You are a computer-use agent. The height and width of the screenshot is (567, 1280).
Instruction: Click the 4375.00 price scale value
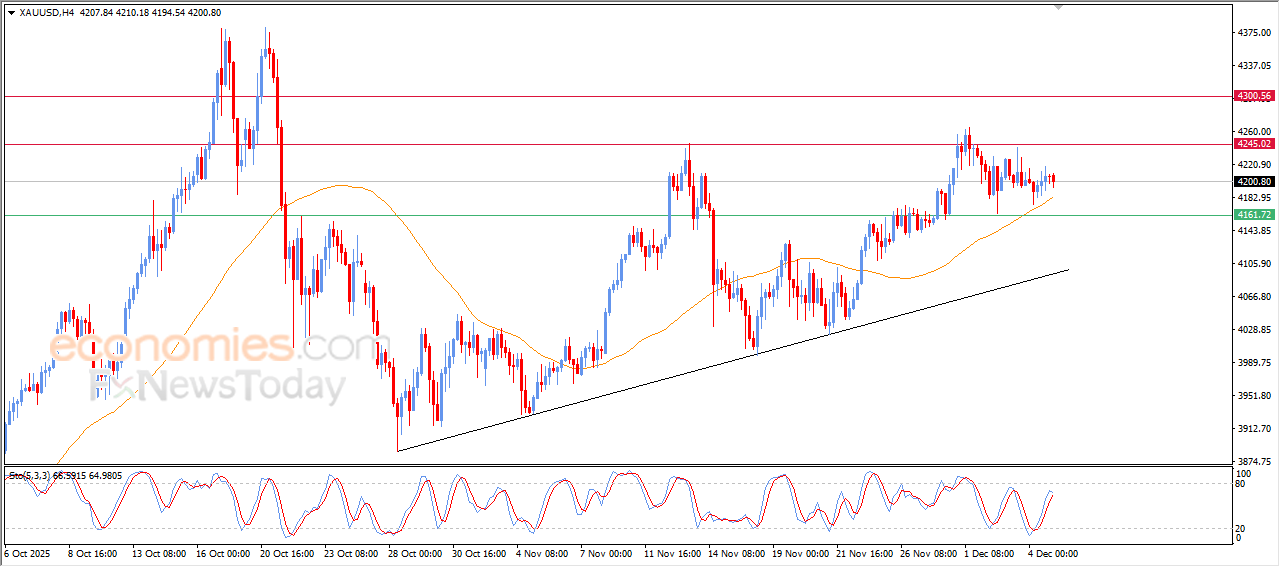pyautogui.click(x=1254, y=33)
